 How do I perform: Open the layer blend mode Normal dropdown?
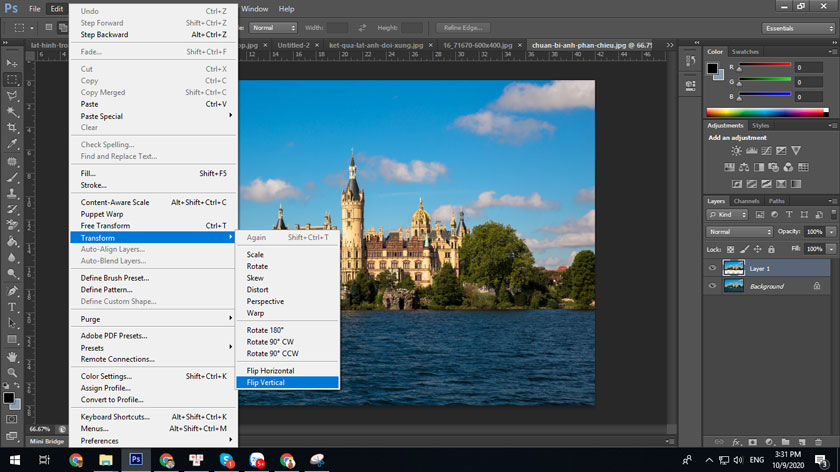740,232
